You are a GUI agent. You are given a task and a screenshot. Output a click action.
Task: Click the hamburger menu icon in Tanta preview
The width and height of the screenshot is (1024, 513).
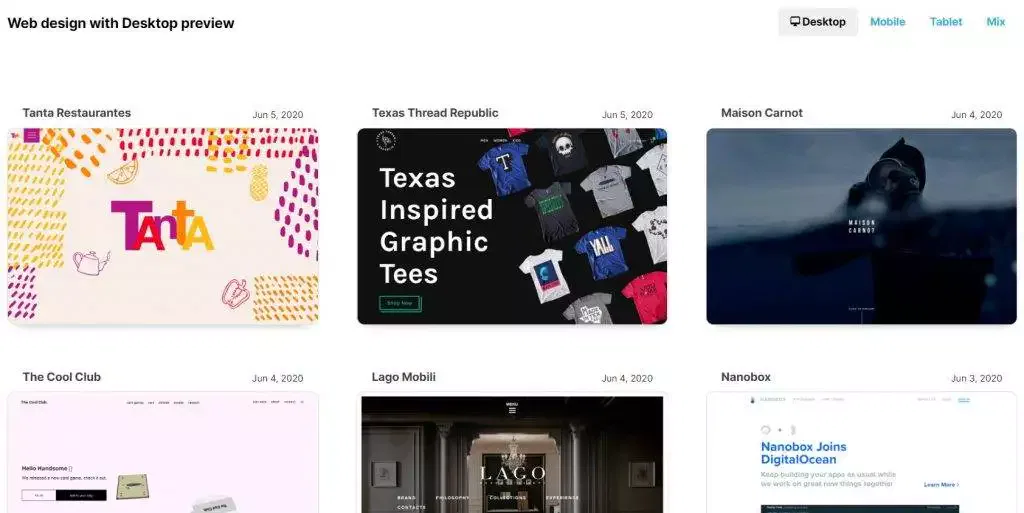[x=31, y=136]
